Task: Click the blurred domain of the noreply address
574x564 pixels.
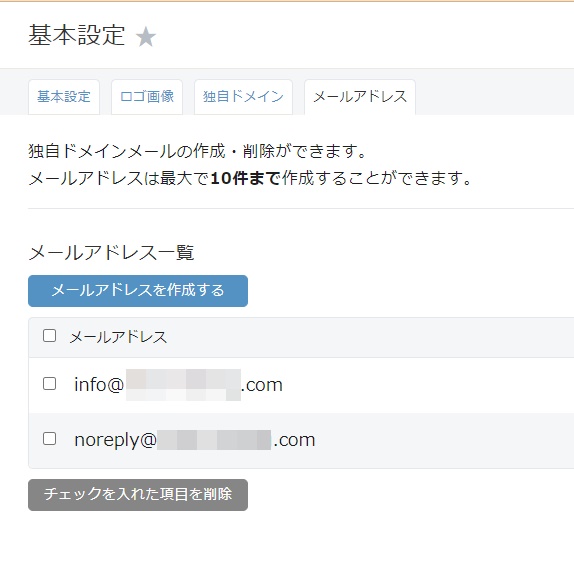Action: coord(214,440)
